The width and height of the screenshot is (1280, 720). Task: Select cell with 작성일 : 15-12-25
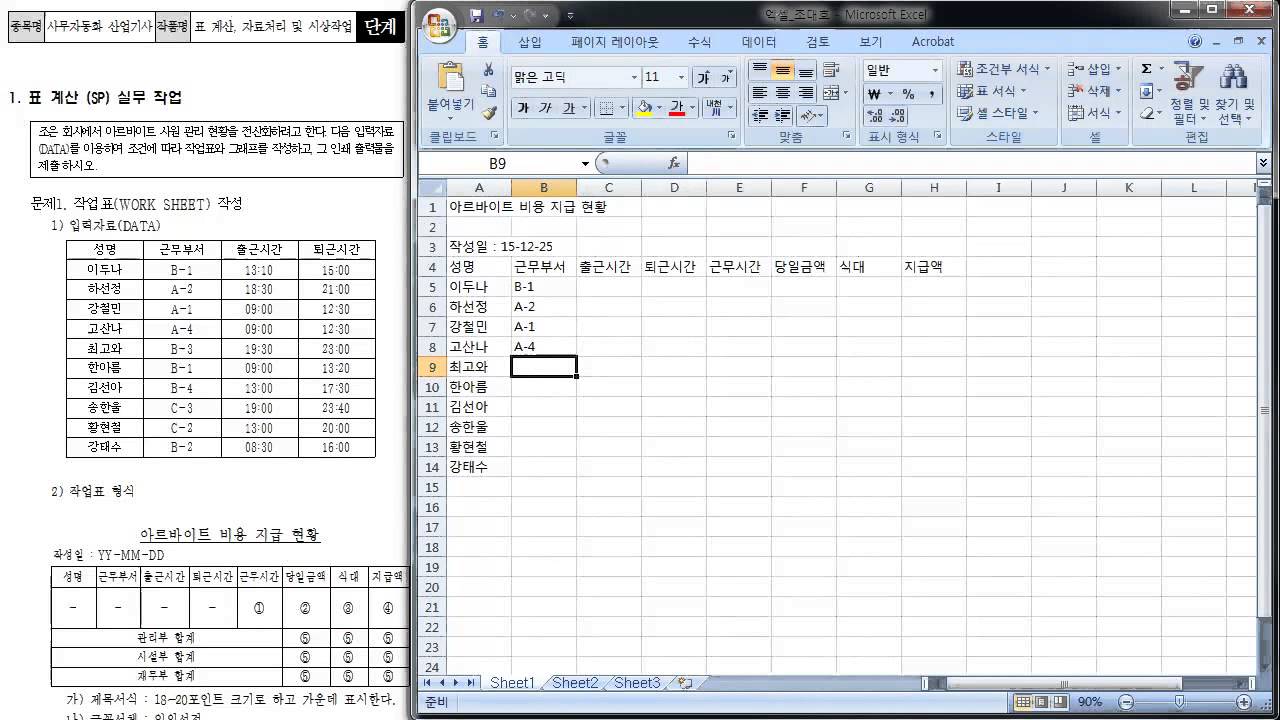tap(500, 247)
